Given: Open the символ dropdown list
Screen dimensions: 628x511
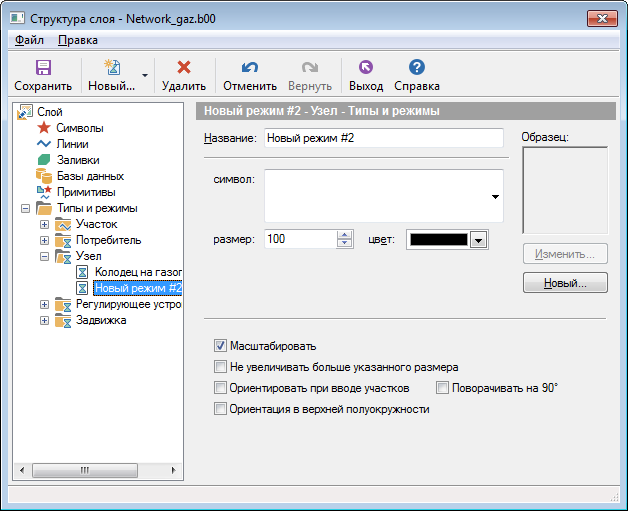Looking at the screenshot, I should 495,197.
